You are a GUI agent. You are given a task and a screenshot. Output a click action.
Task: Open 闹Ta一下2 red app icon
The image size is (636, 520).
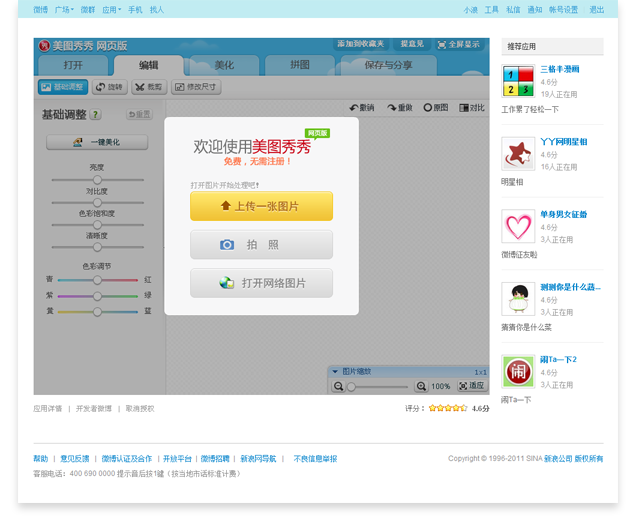coord(518,371)
